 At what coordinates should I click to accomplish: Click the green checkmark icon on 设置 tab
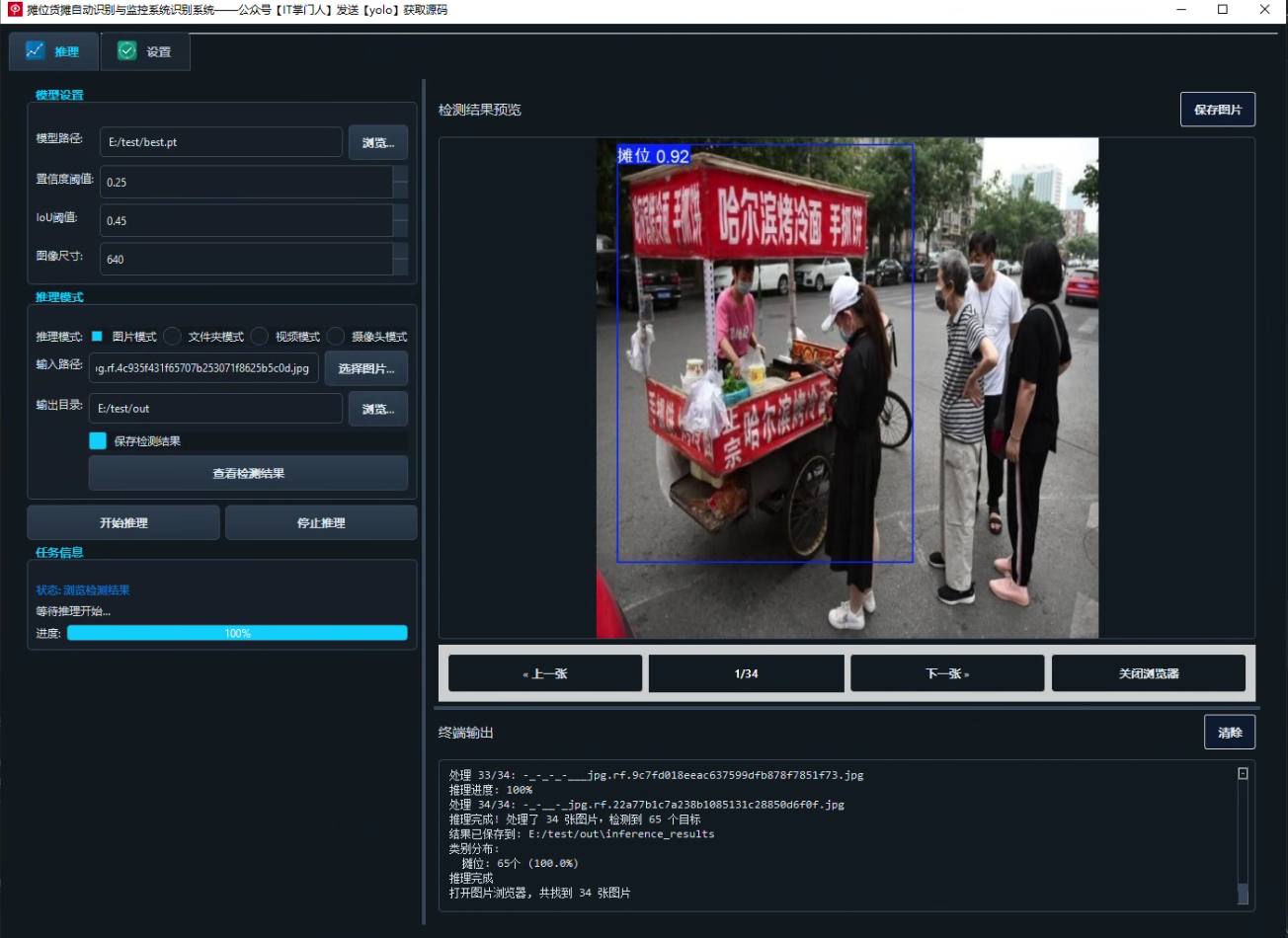tap(126, 50)
